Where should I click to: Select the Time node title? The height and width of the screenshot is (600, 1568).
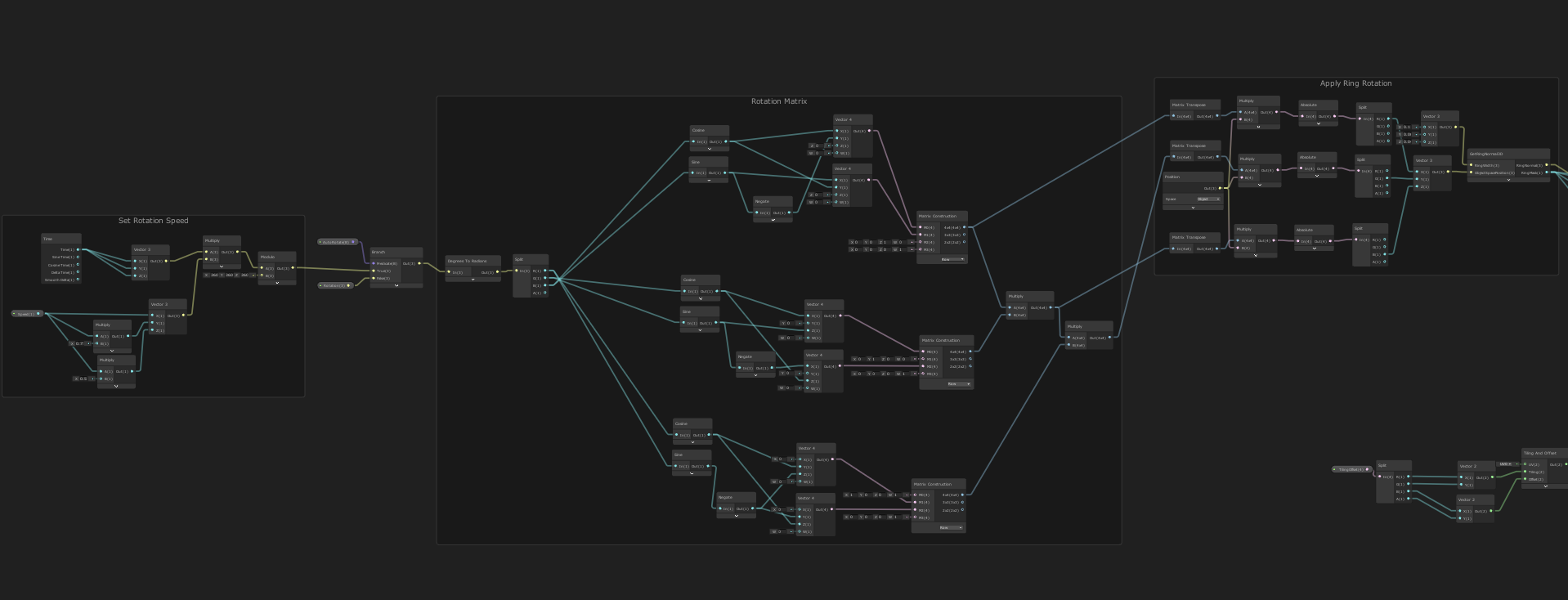[x=47, y=239]
